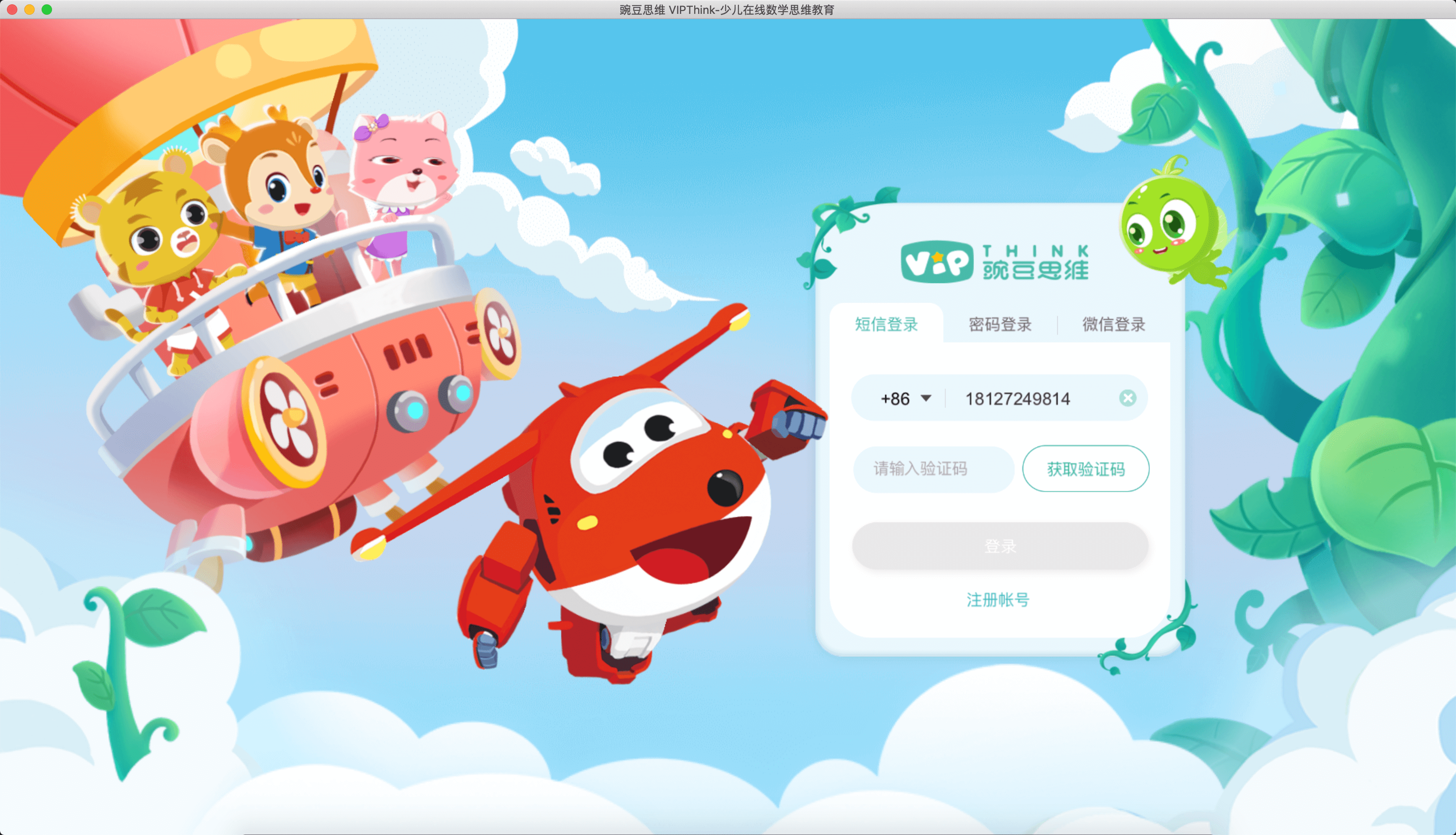Viewport: 1456px width, 835px height.
Task: Switch to the 短信登录 tab
Action: click(886, 324)
